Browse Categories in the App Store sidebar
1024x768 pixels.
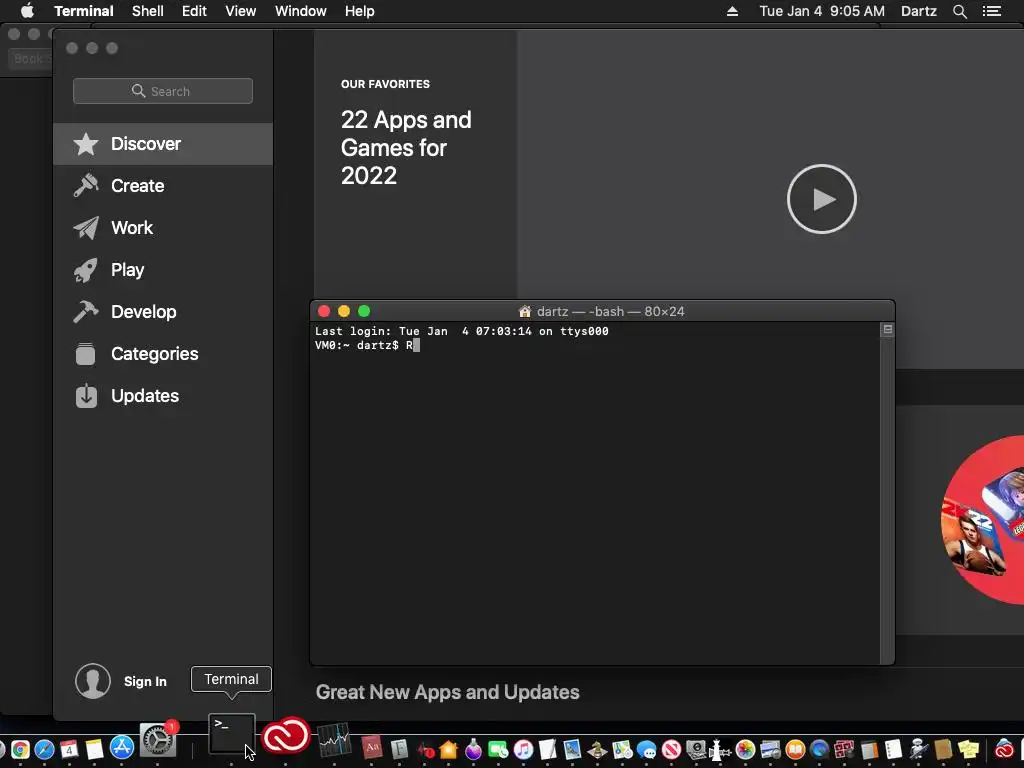tap(163, 353)
